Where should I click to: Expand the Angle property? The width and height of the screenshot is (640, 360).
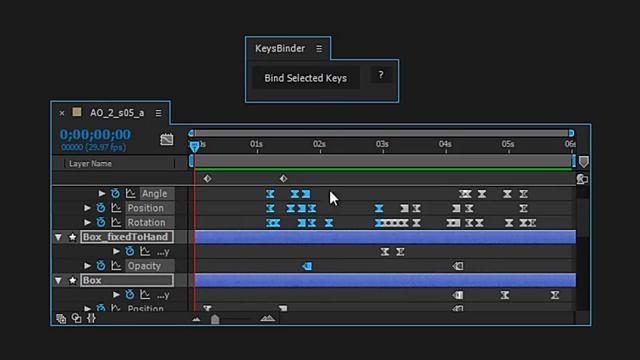(x=102, y=193)
